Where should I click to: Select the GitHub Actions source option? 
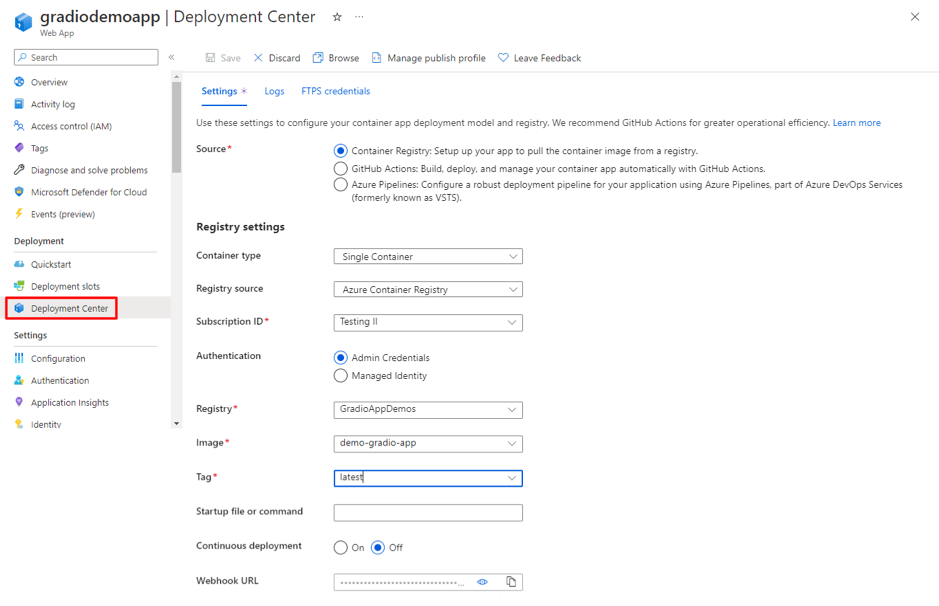click(340, 168)
